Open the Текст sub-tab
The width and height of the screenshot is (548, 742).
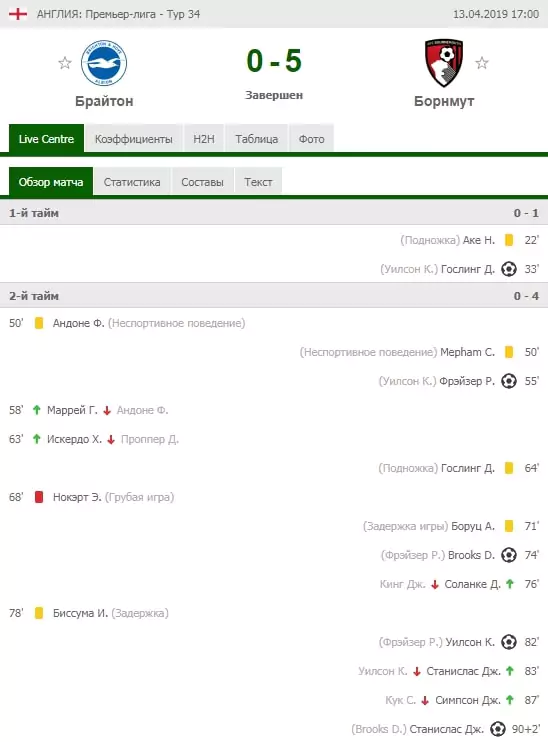[x=258, y=182]
